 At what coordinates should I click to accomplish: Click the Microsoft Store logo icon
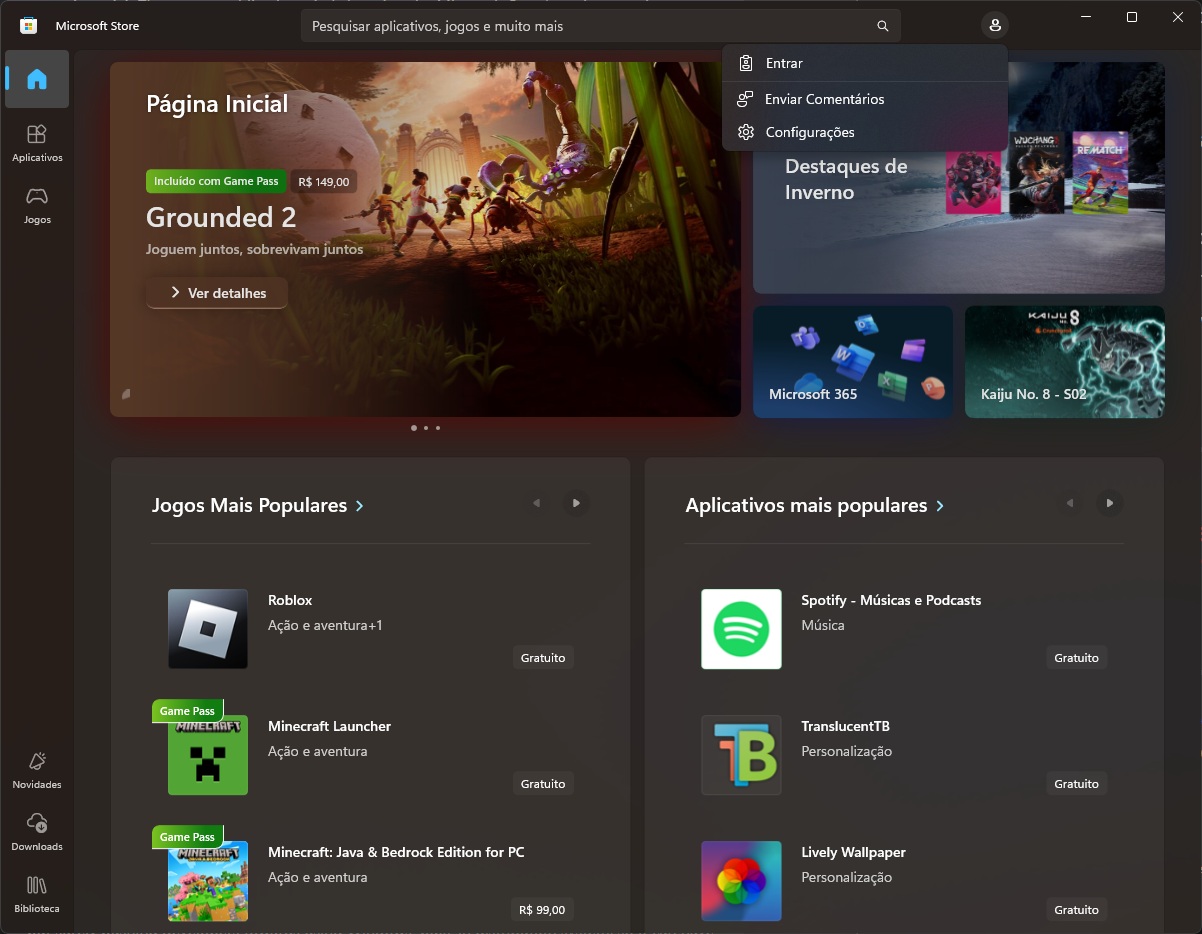[29, 26]
